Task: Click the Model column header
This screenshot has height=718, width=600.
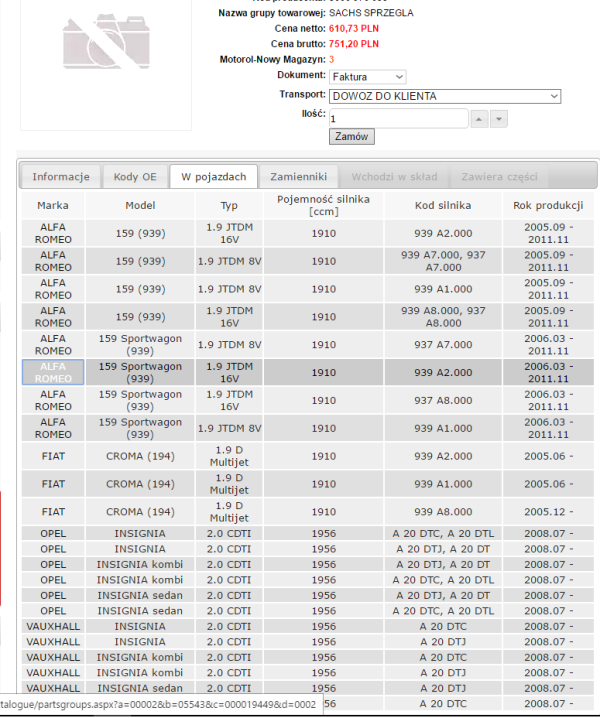Action: (140, 206)
